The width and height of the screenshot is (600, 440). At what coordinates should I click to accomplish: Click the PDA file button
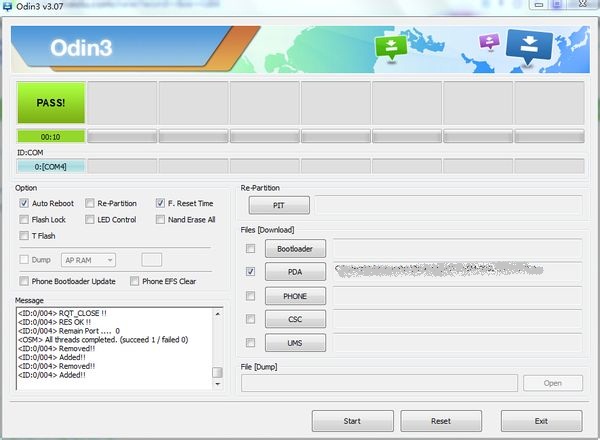click(x=295, y=272)
